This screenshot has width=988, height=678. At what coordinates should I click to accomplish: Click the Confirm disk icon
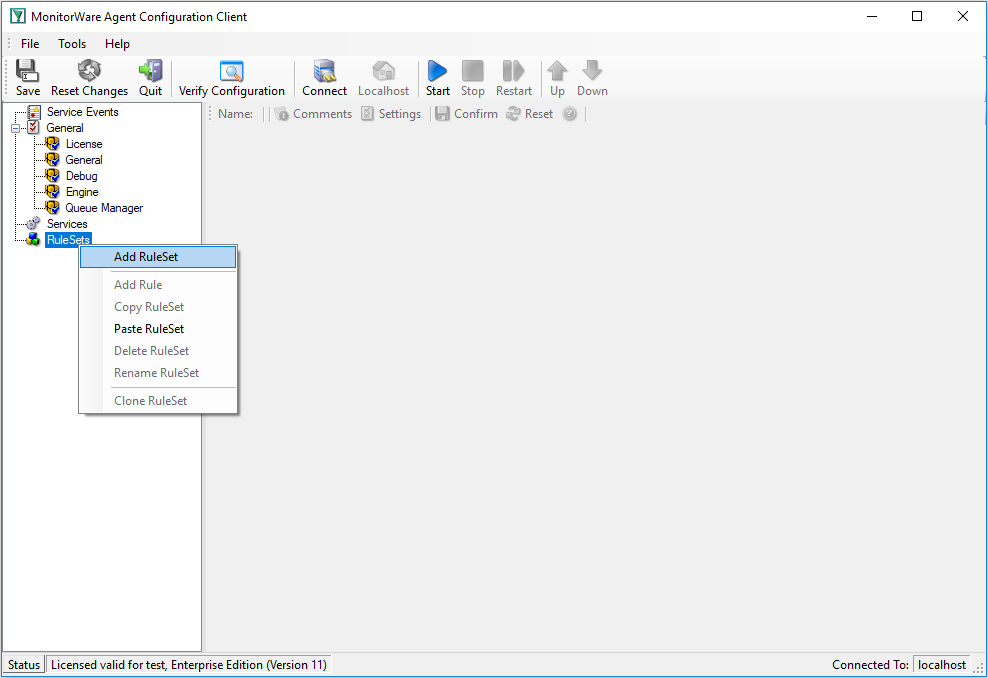point(442,113)
